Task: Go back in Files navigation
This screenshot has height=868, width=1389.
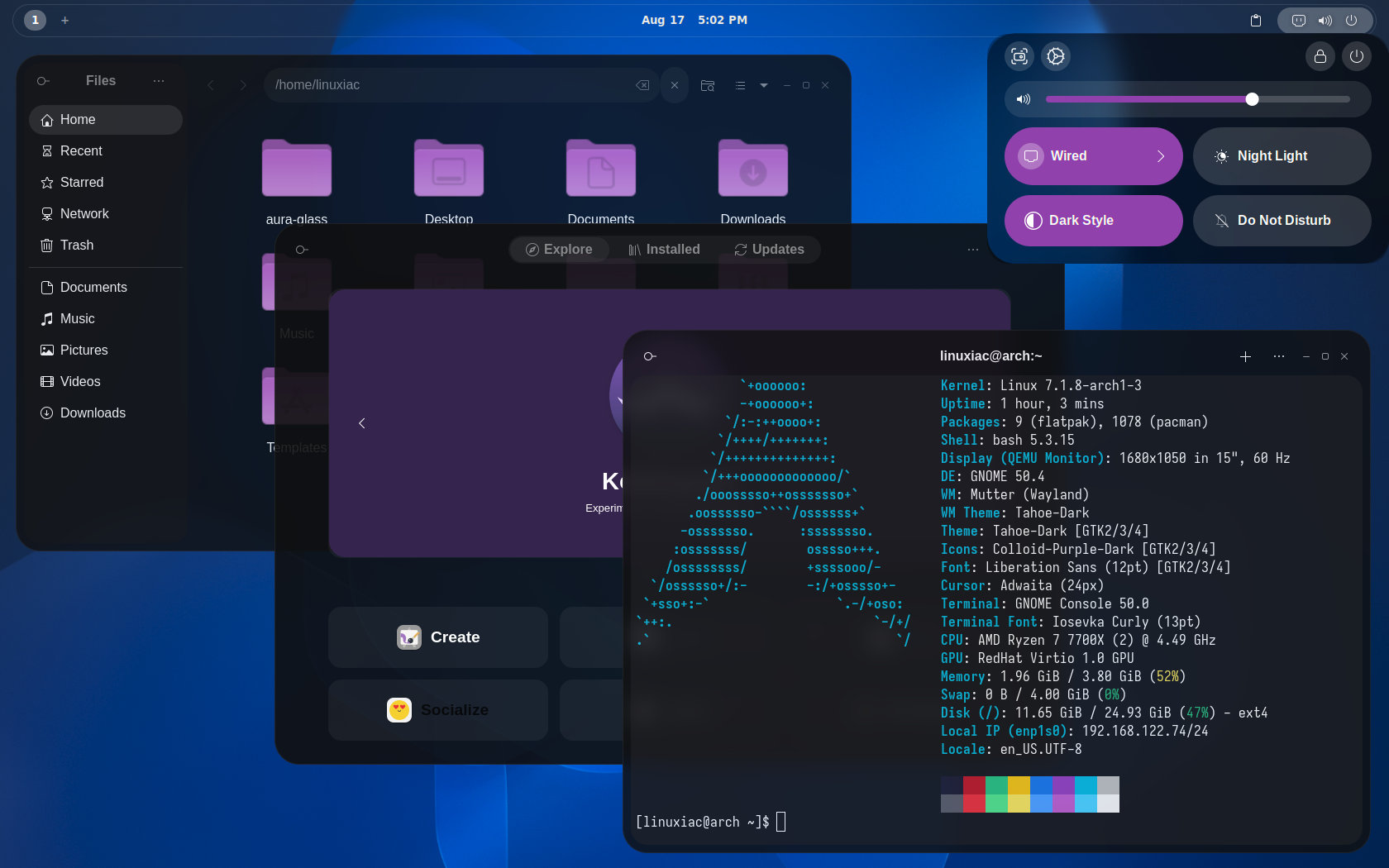Action: click(x=211, y=85)
